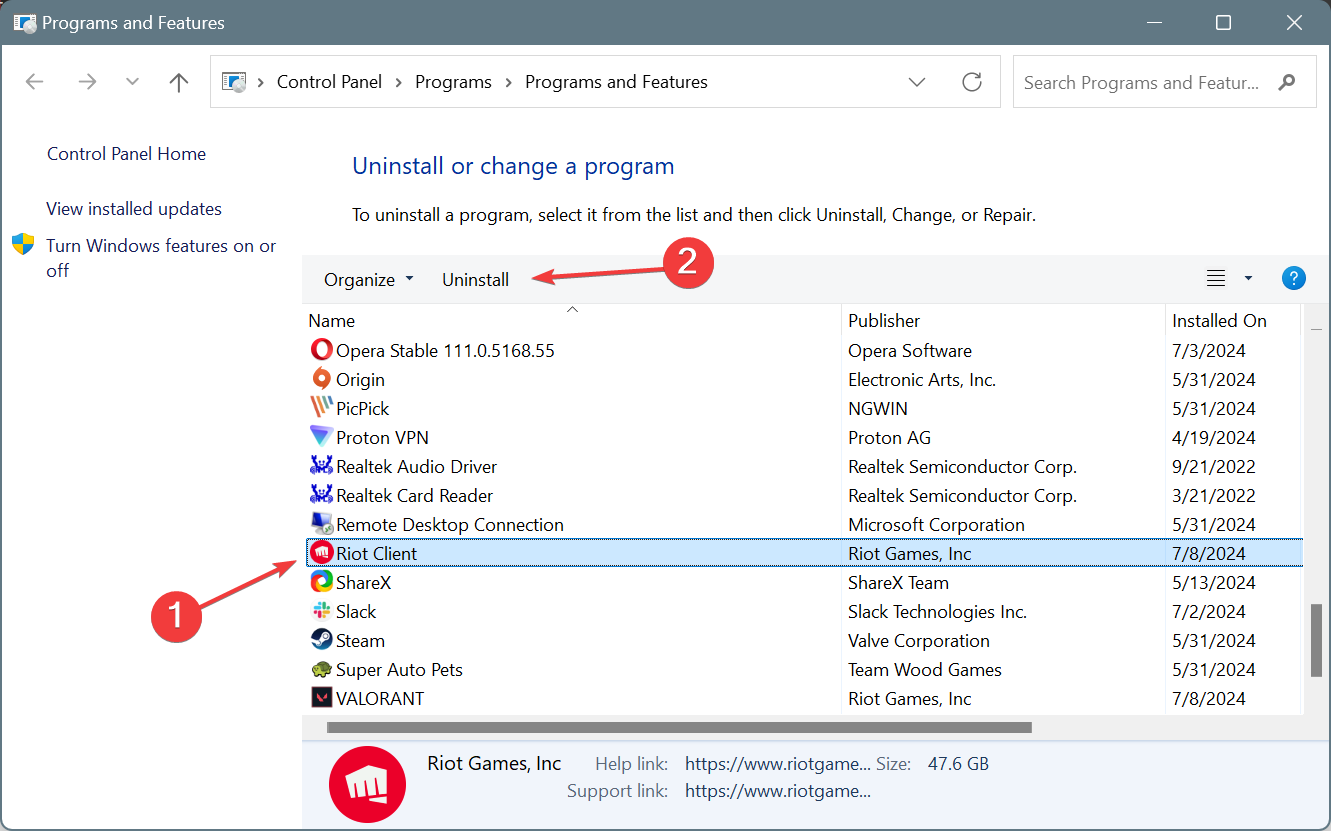This screenshot has height=831, width=1331.
Task: Select the Realtek Card Reader name
Action: 414,496
